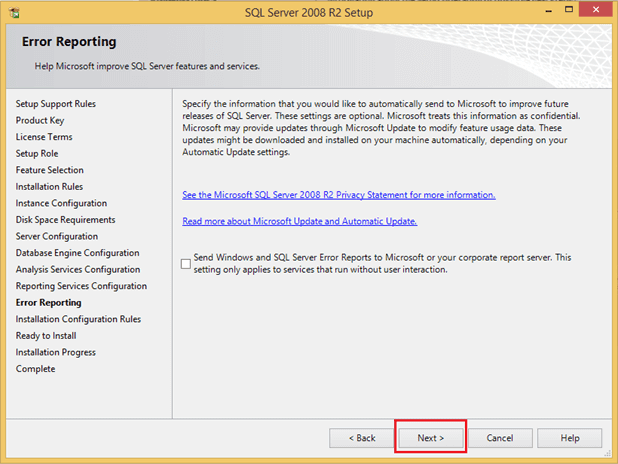Open Help for the setup wizard
The width and height of the screenshot is (618, 464).
pos(569,438)
